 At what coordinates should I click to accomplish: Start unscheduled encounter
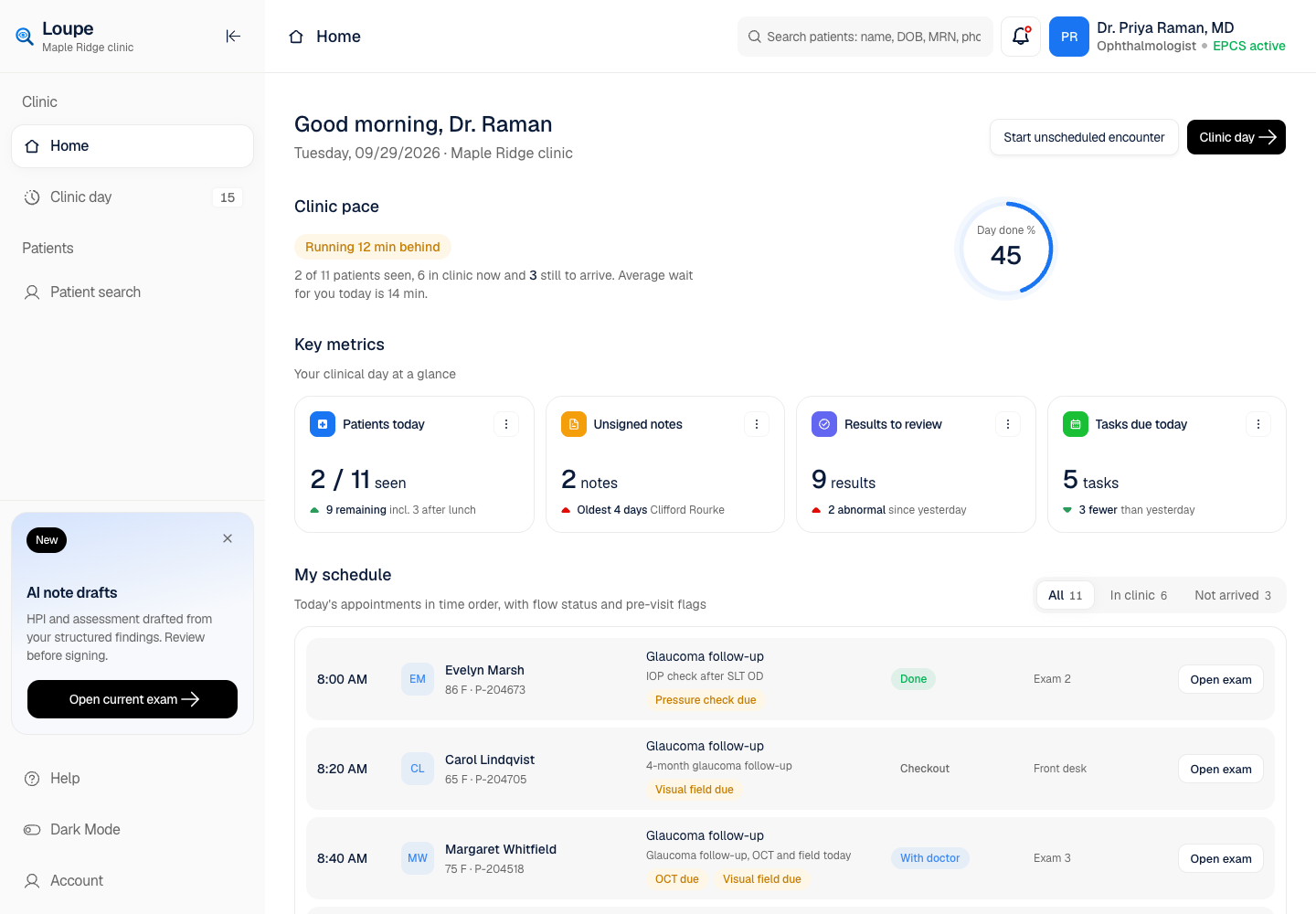1084,137
